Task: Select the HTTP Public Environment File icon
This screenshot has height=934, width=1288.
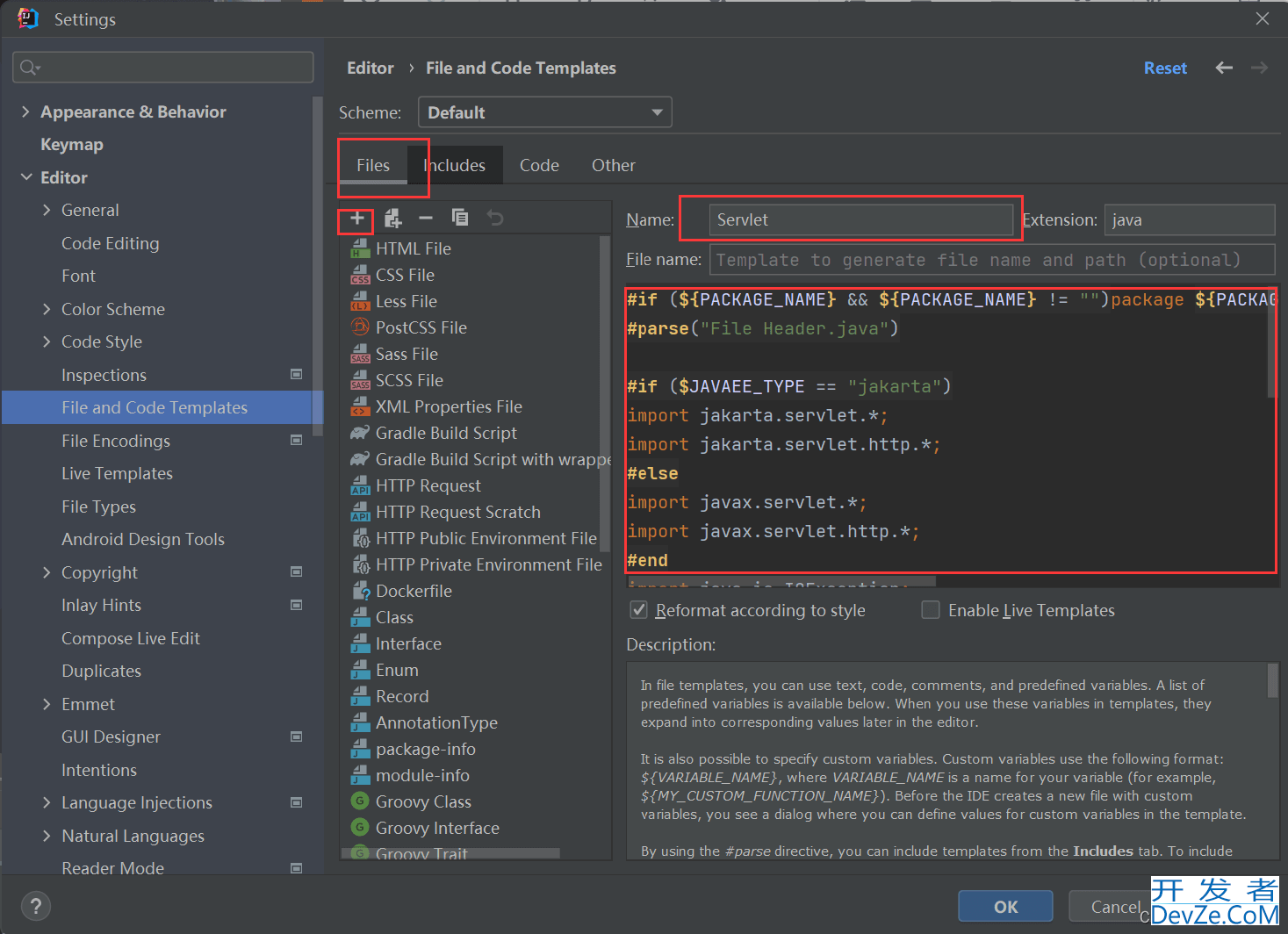Action: pos(360,538)
